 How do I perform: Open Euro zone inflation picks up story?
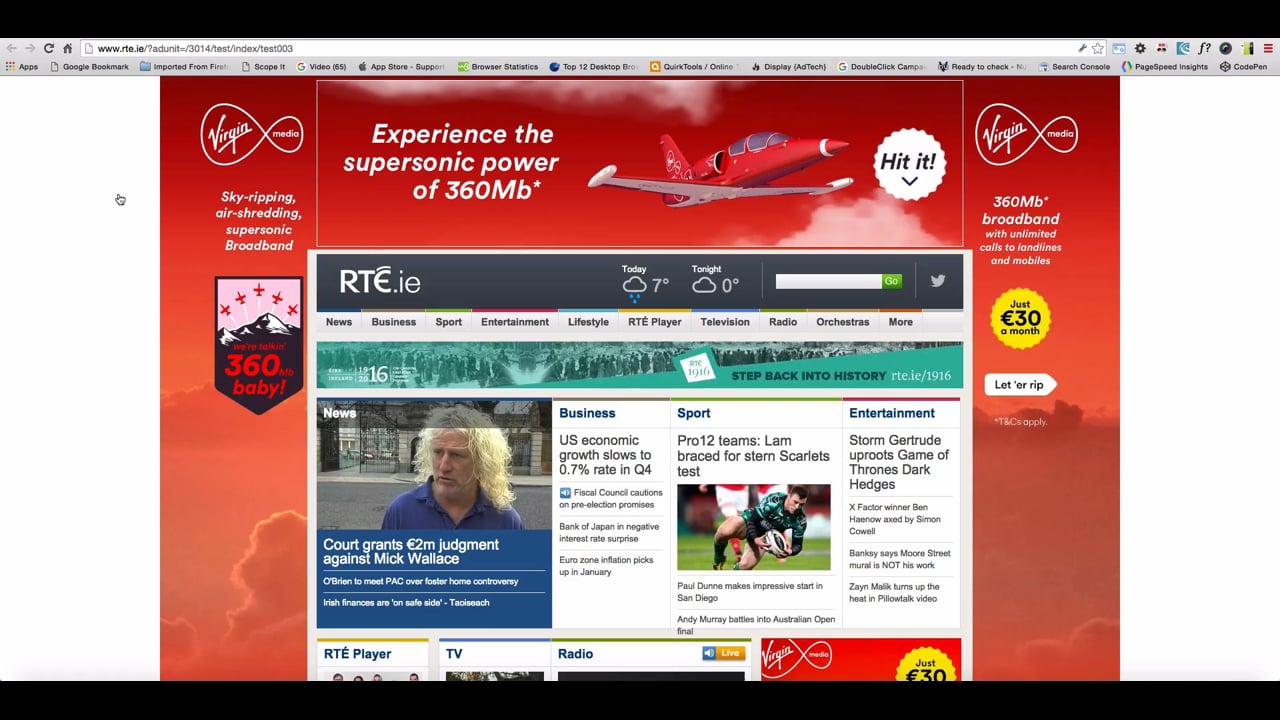[606, 566]
